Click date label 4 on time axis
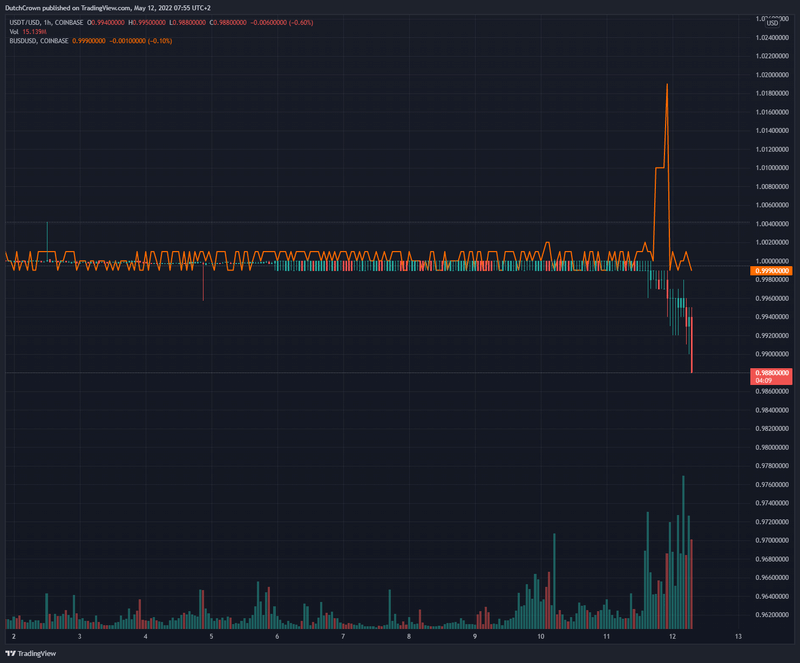 coord(146,636)
